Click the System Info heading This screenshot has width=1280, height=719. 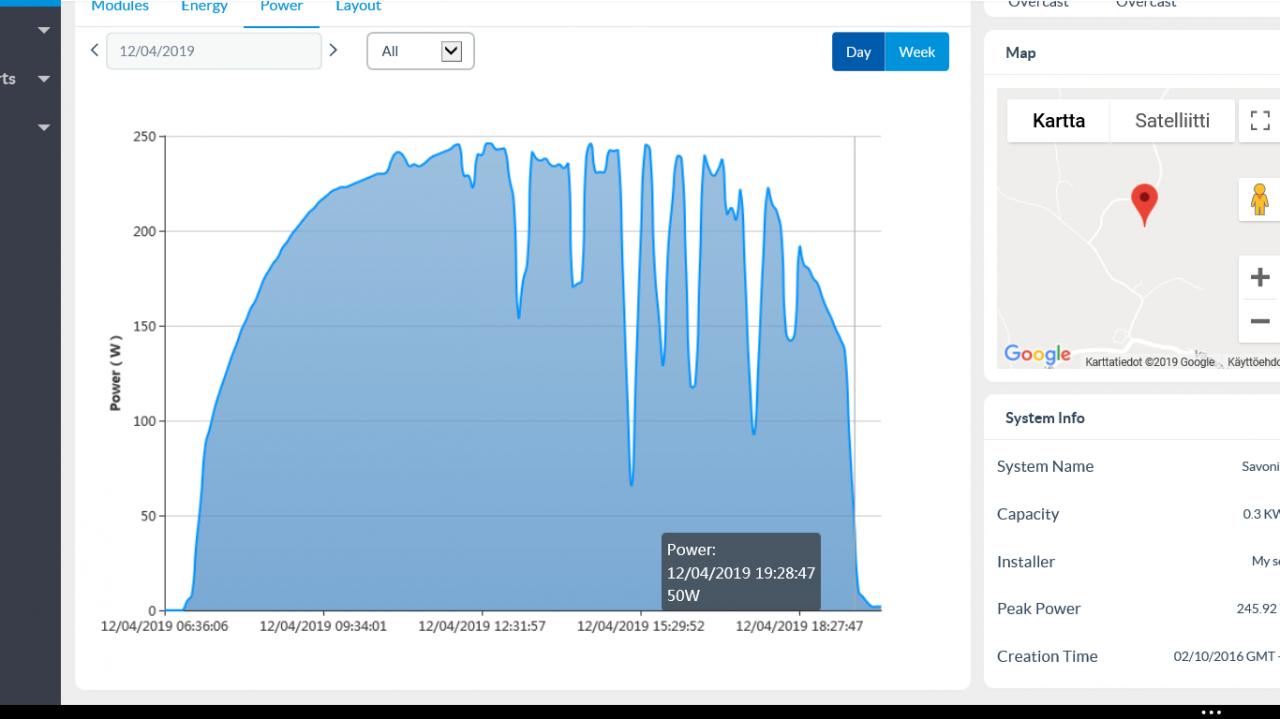[x=1045, y=418]
